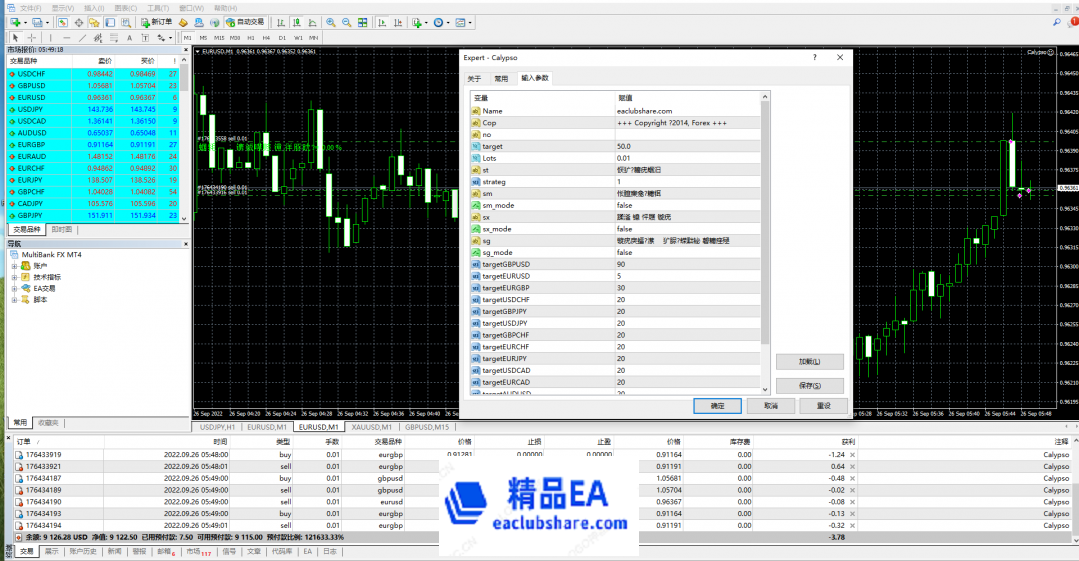Select the Vertical Line drawing tool
1079x561 pixels.
[x=50, y=38]
